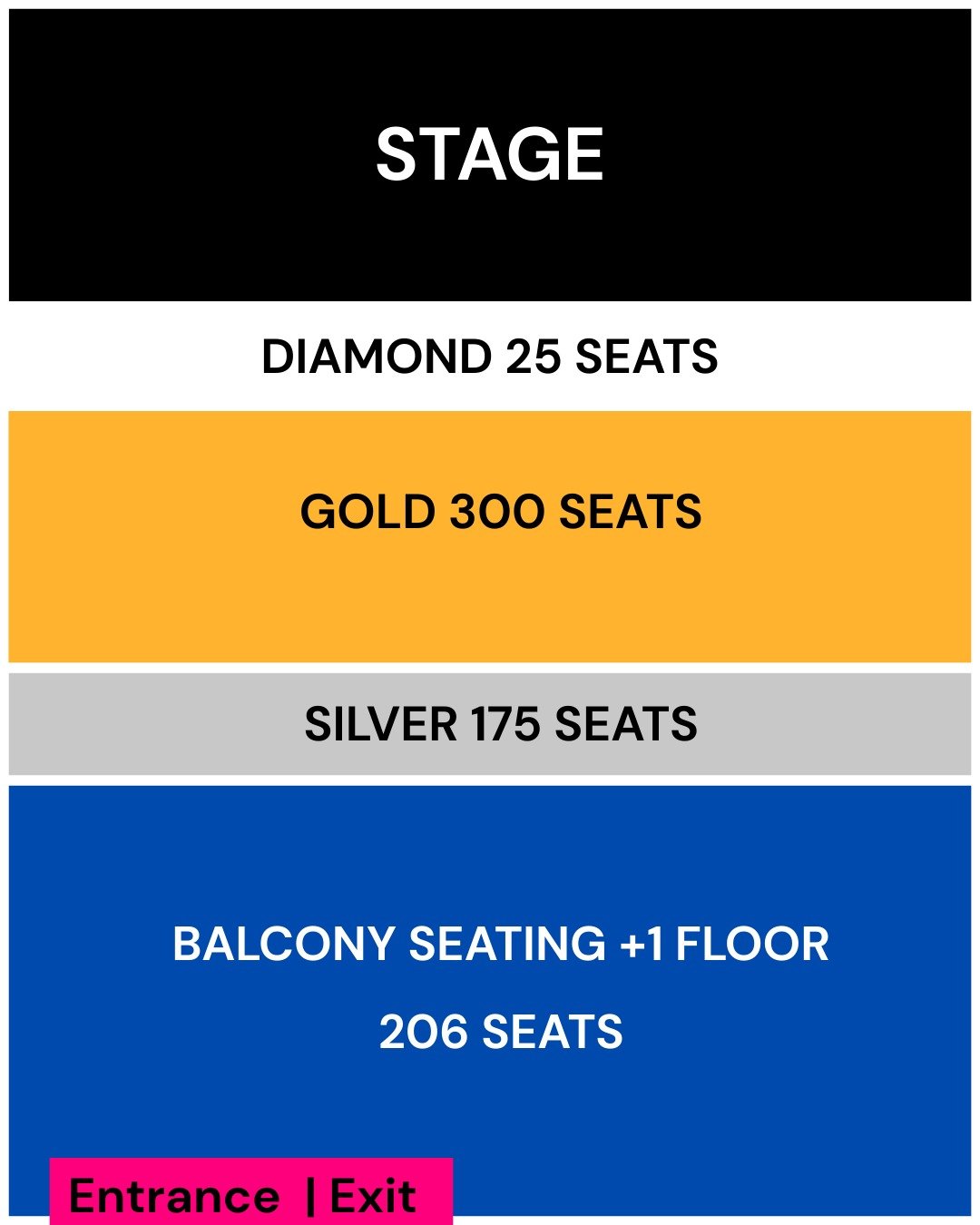980x1225 pixels.
Task: Click the word SEATING in the balcony label
Action: click(507, 944)
